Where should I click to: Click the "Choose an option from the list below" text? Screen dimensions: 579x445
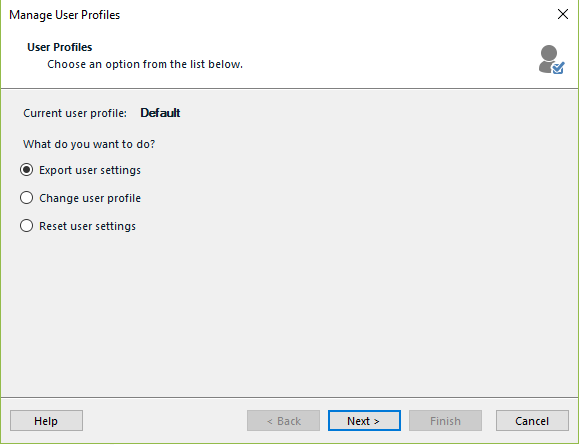point(145,64)
